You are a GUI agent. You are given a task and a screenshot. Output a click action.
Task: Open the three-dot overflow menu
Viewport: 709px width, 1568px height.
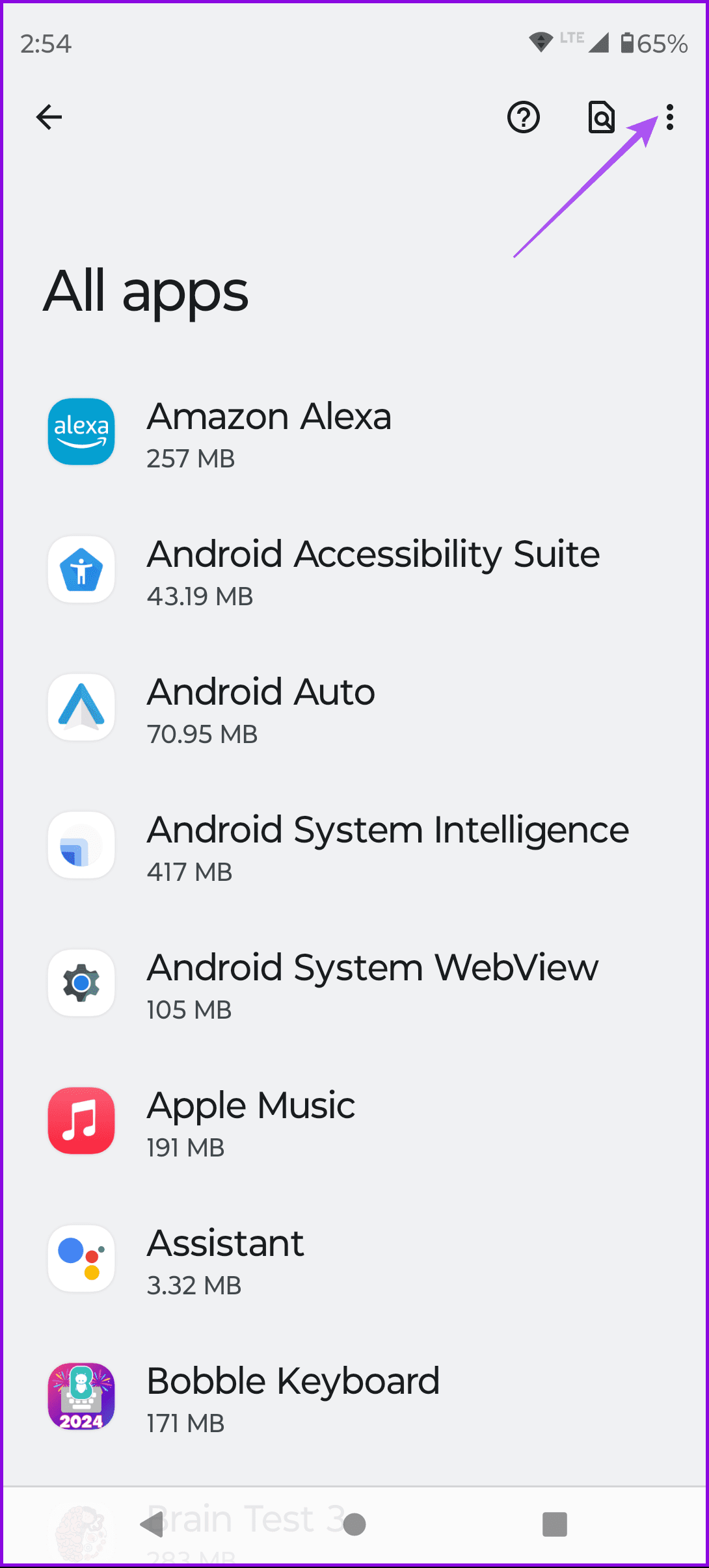pos(670,118)
